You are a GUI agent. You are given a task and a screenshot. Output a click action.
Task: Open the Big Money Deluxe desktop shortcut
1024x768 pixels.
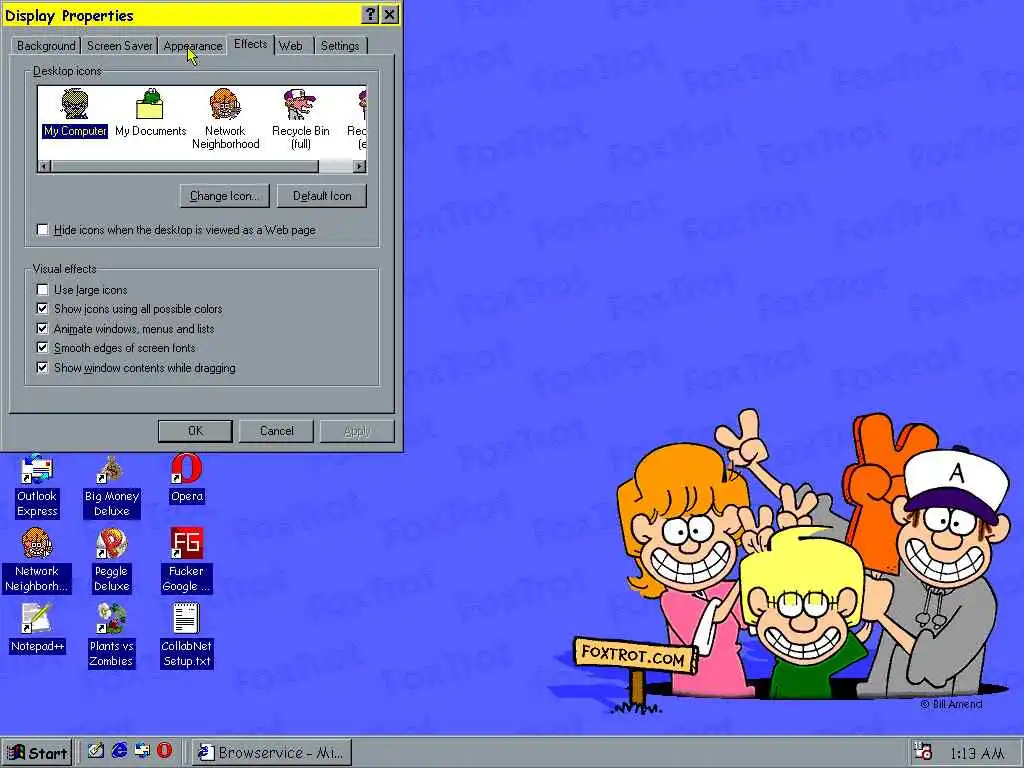tap(112, 487)
